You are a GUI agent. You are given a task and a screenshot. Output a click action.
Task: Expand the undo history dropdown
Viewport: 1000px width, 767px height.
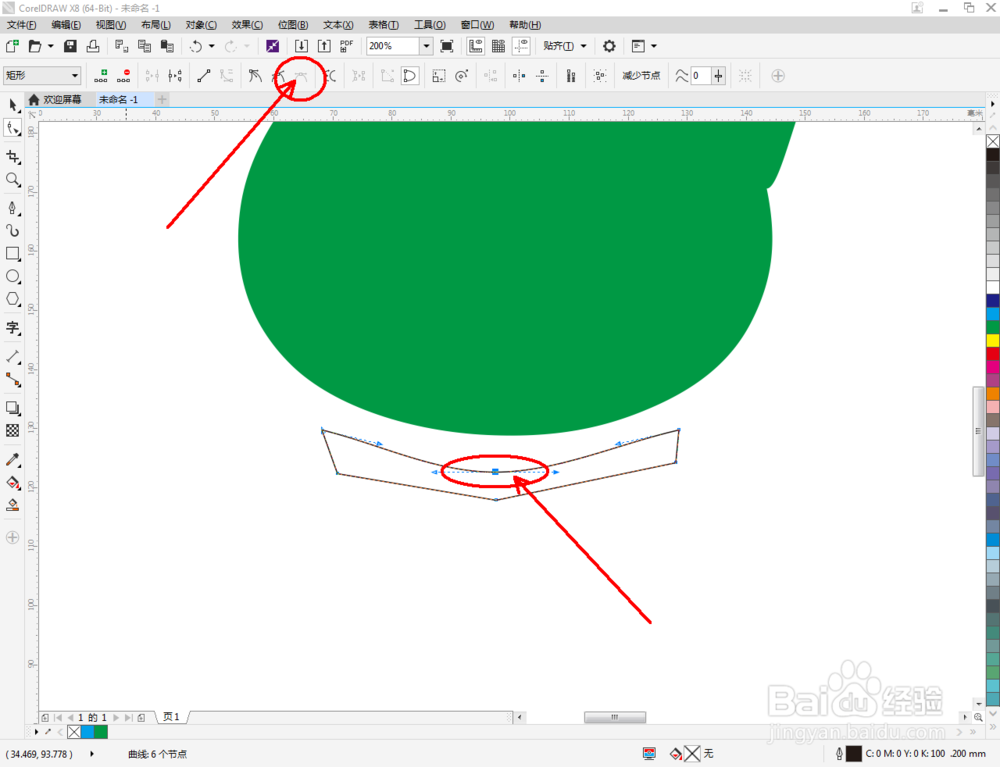[x=212, y=46]
